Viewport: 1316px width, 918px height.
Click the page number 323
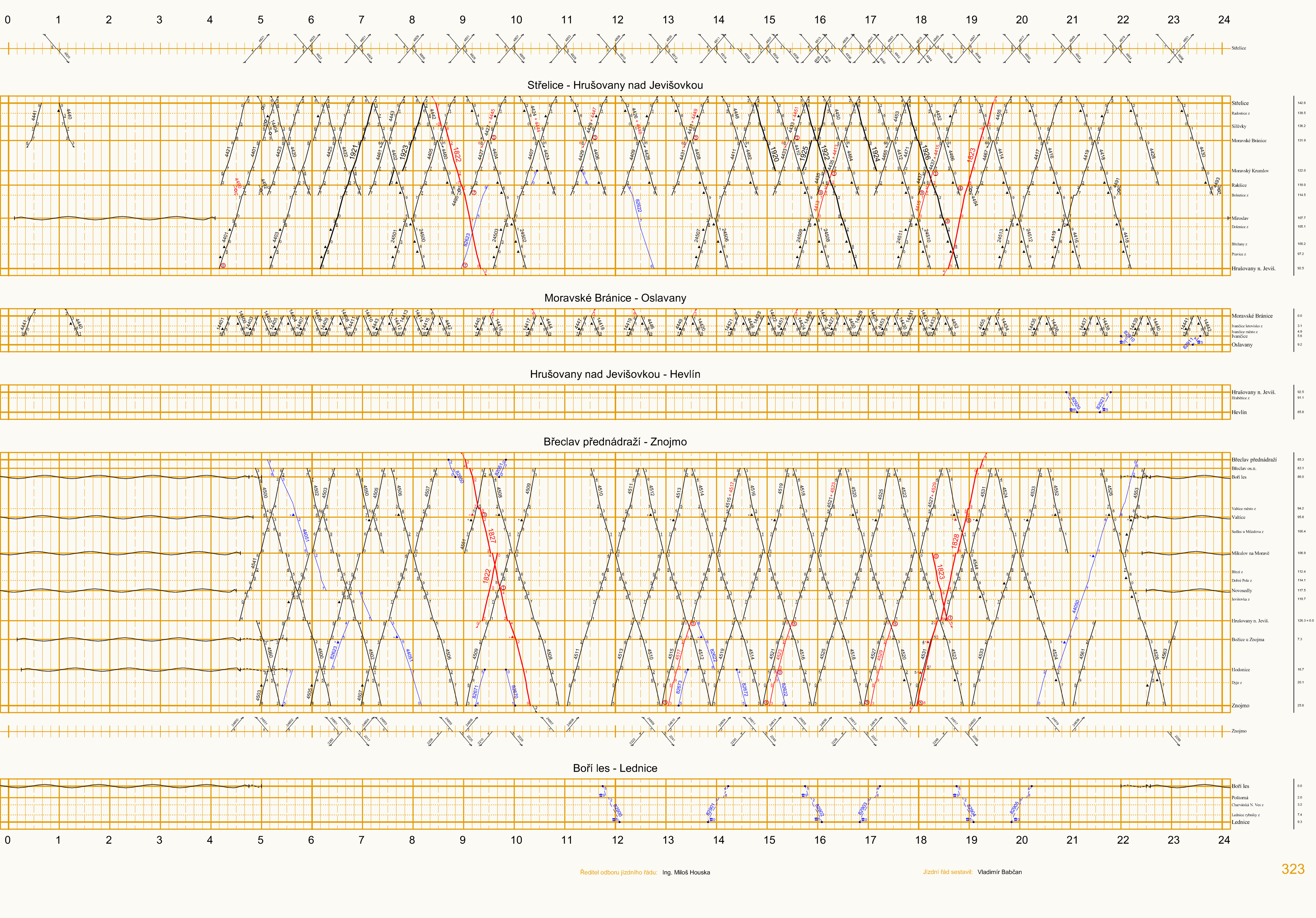1293,869
